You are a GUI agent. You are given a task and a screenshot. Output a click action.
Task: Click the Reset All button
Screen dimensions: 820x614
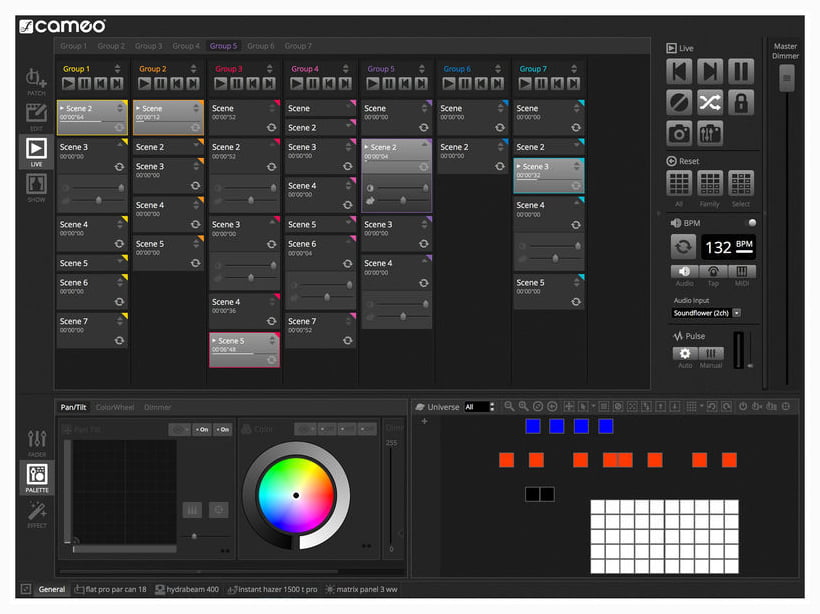[x=680, y=184]
